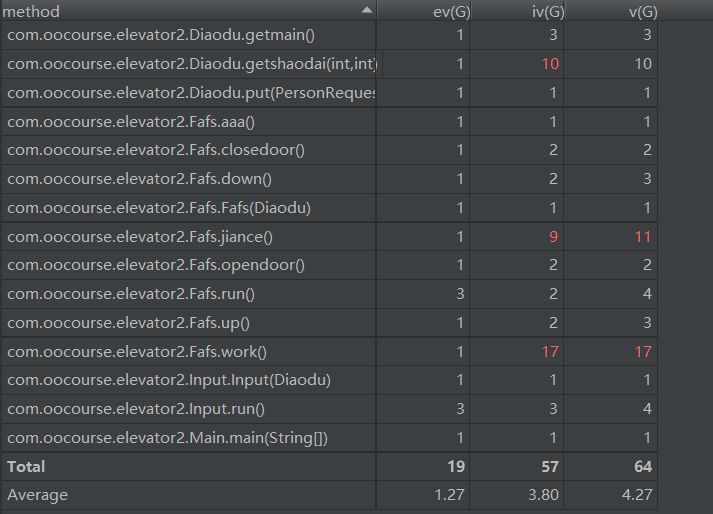Click the Average row label
The width and height of the screenshot is (713, 514).
point(37,495)
